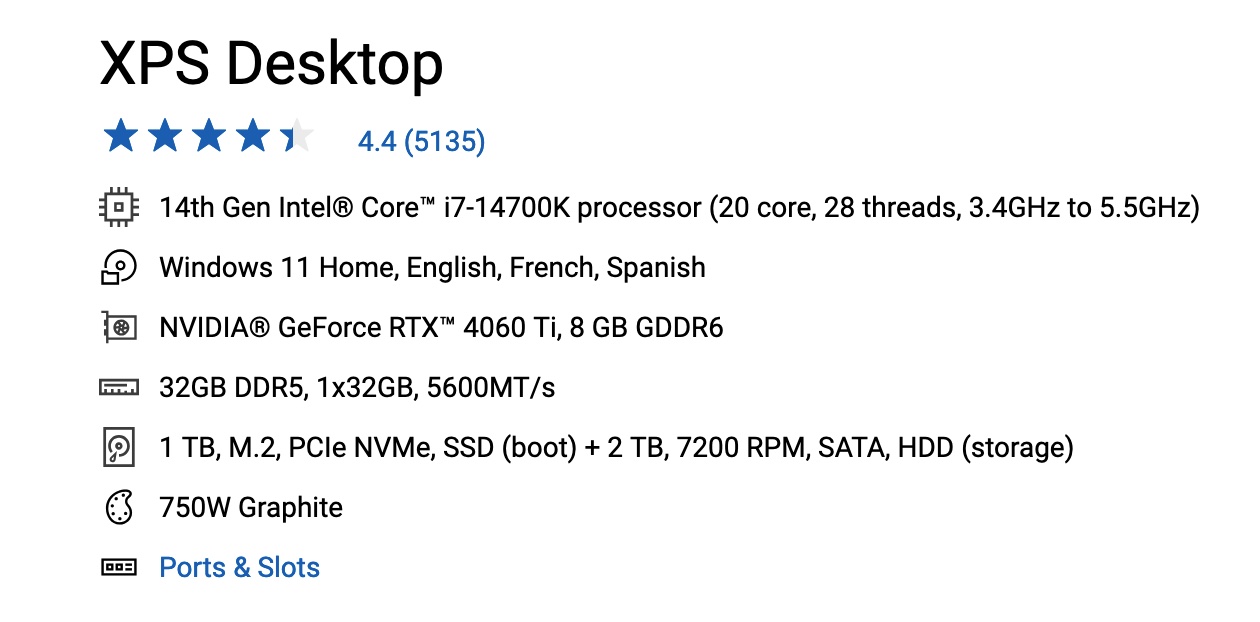The width and height of the screenshot is (1260, 622).
Task: Open the Ports & Slots link
Action: pos(240,567)
